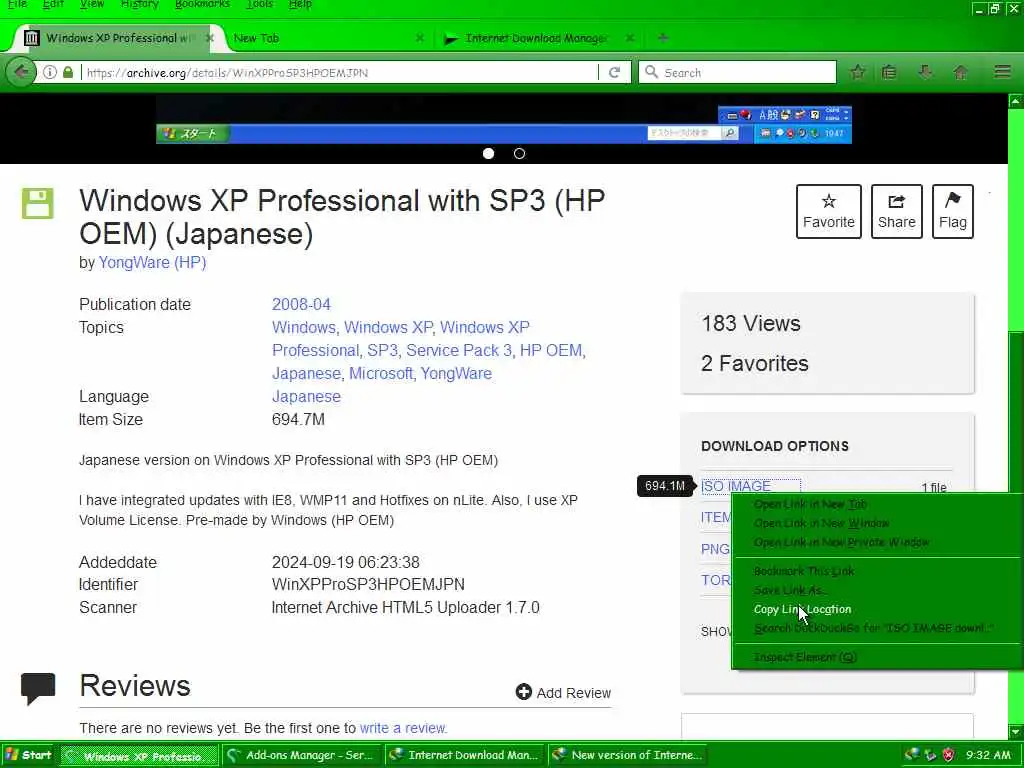Switch to Add-ons Manager taskbar window
The height and width of the screenshot is (768, 1024).
pyautogui.click(x=301, y=755)
